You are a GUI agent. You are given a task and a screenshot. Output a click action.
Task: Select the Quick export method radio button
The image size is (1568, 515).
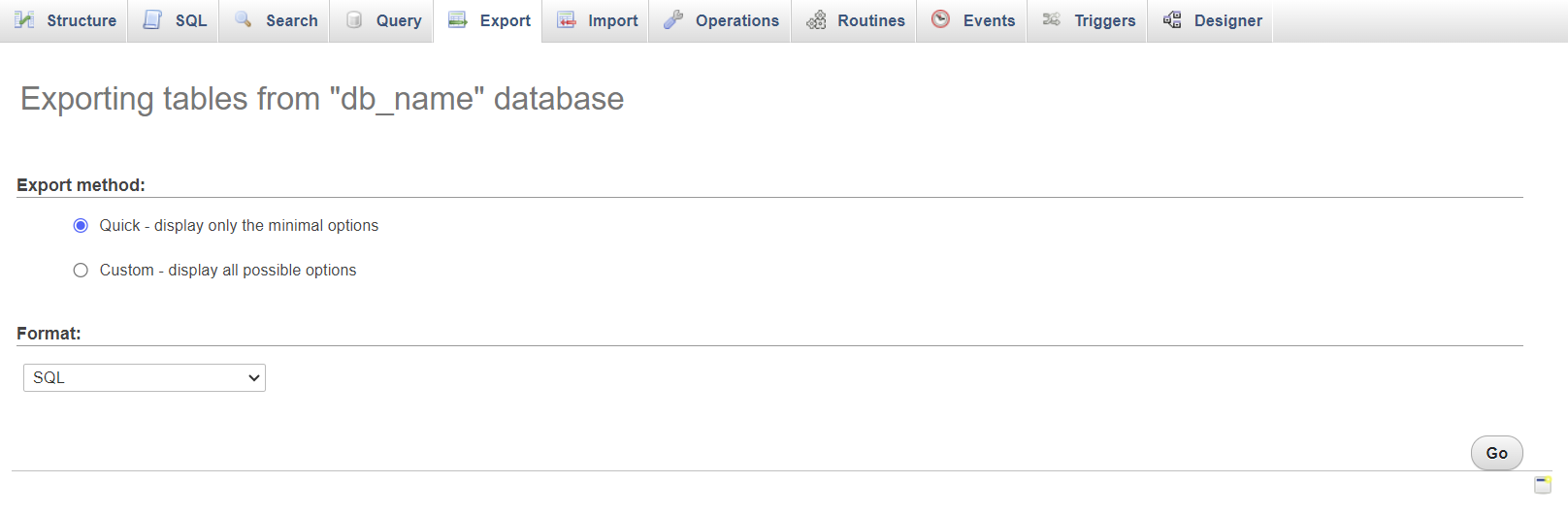coord(81,226)
